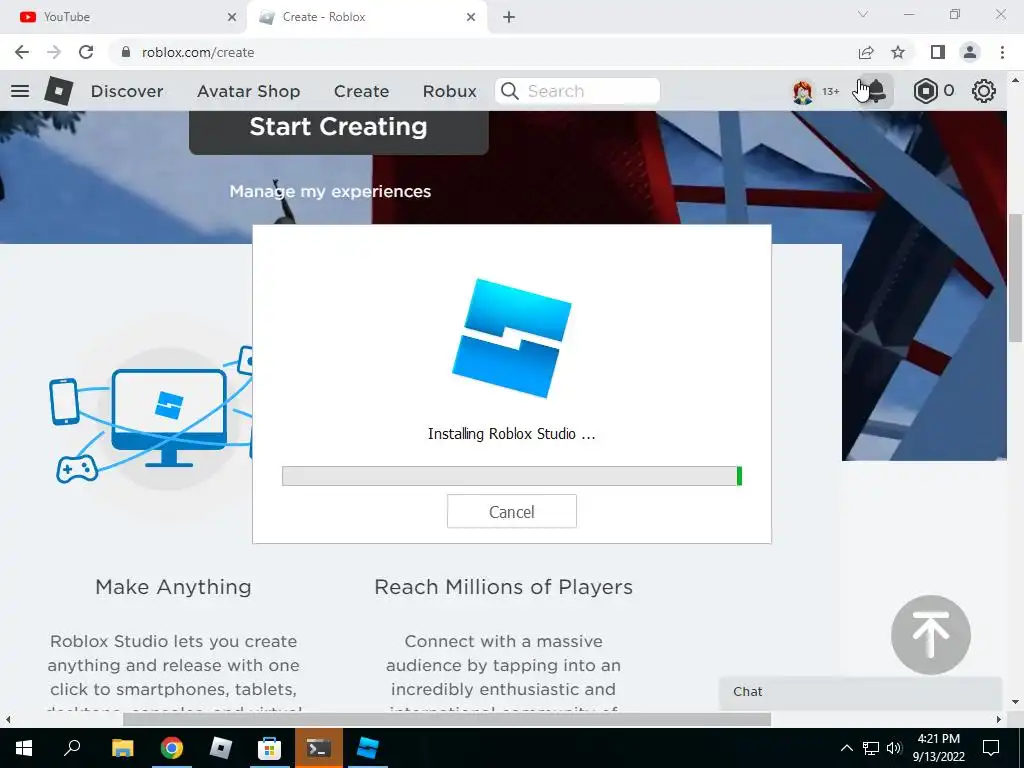The width and height of the screenshot is (1024, 768).
Task: Click the vertical page scrollbar thumb
Action: [1015, 278]
